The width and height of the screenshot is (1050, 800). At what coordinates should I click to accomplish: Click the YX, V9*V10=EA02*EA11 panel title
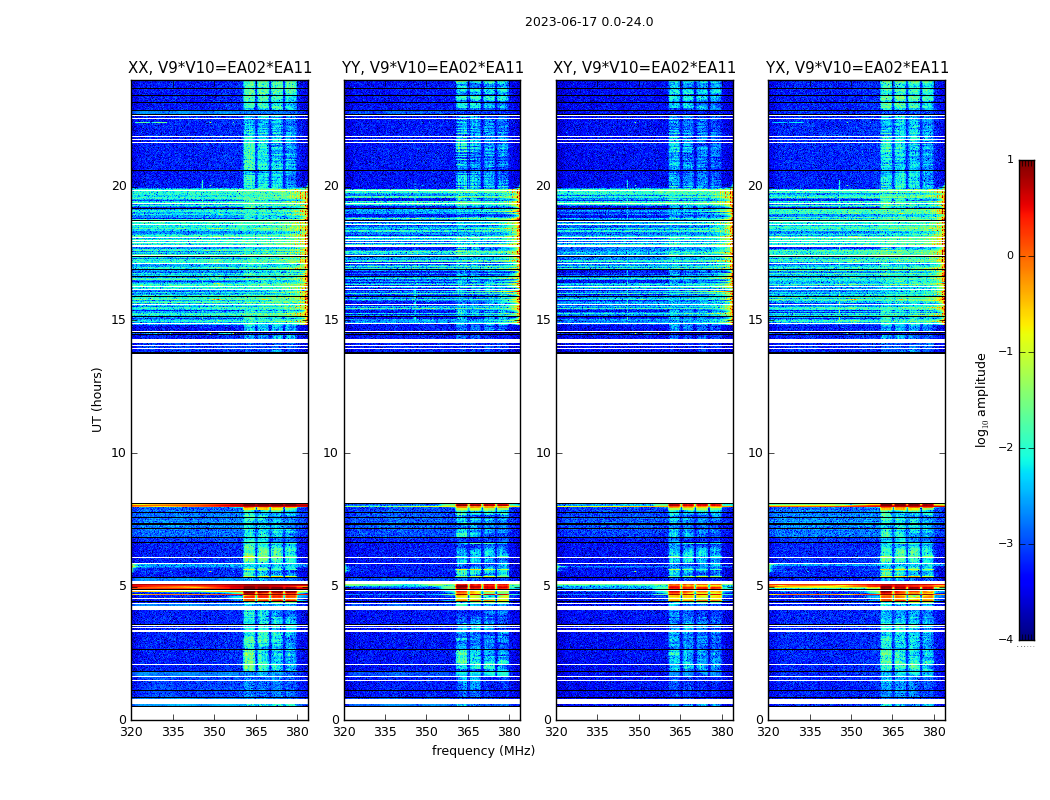pos(857,68)
